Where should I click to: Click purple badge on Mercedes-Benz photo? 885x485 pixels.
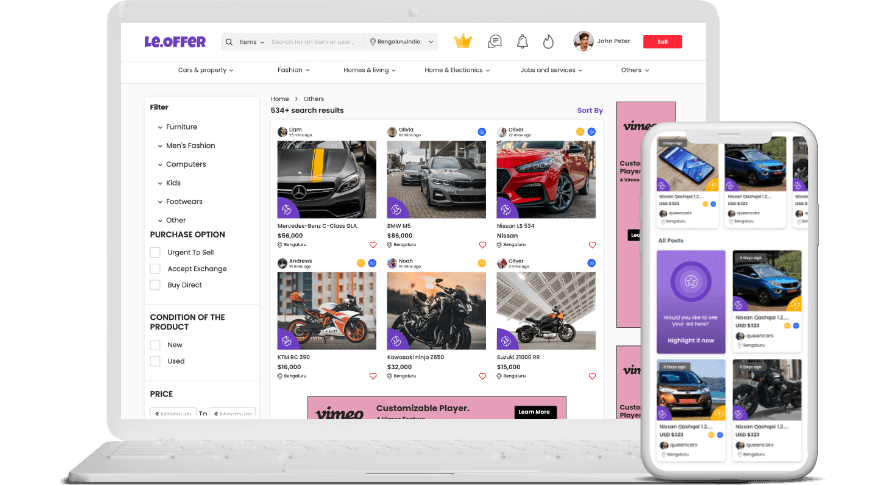pos(287,209)
